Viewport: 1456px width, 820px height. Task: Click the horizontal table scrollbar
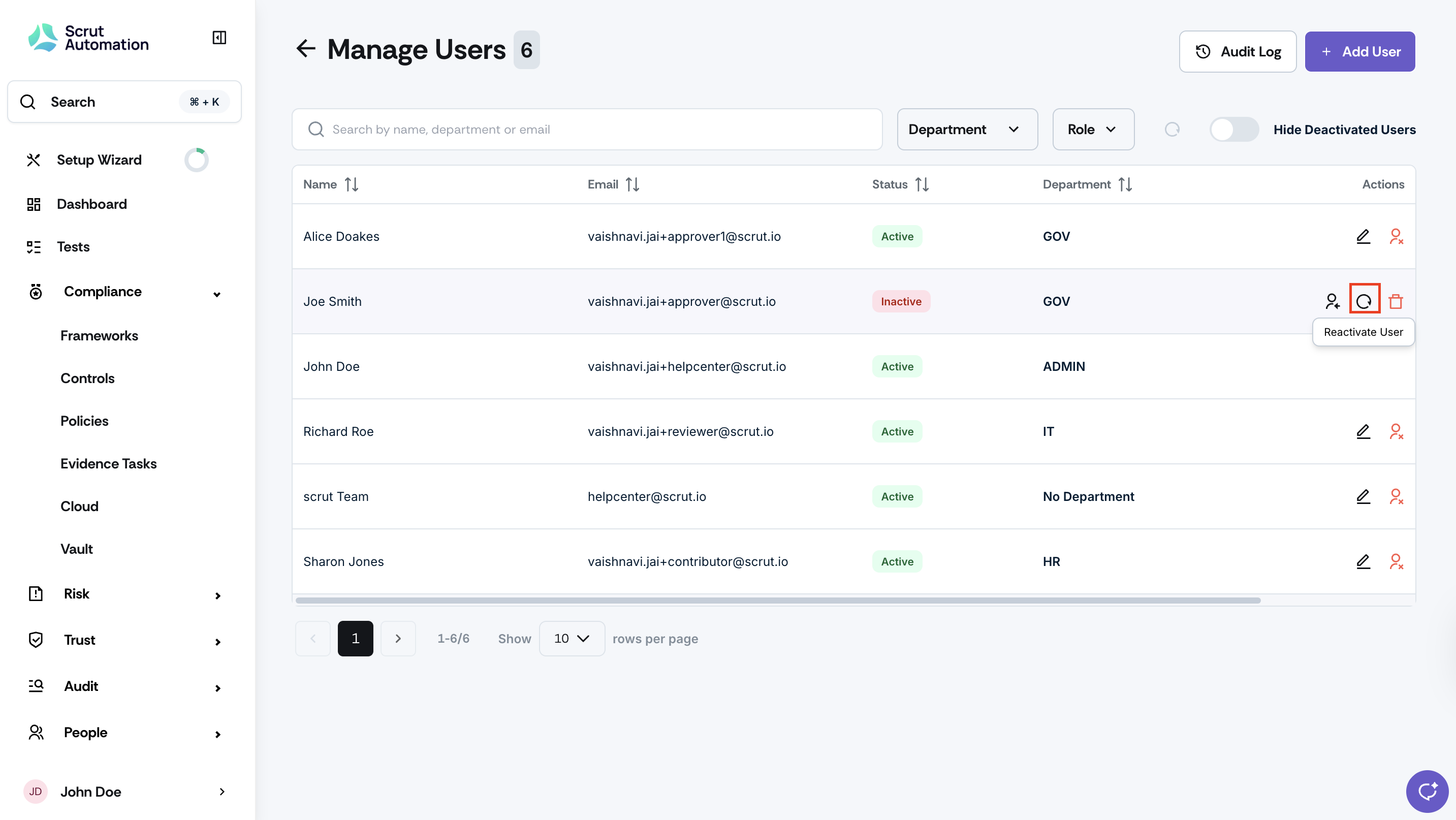coord(778,600)
